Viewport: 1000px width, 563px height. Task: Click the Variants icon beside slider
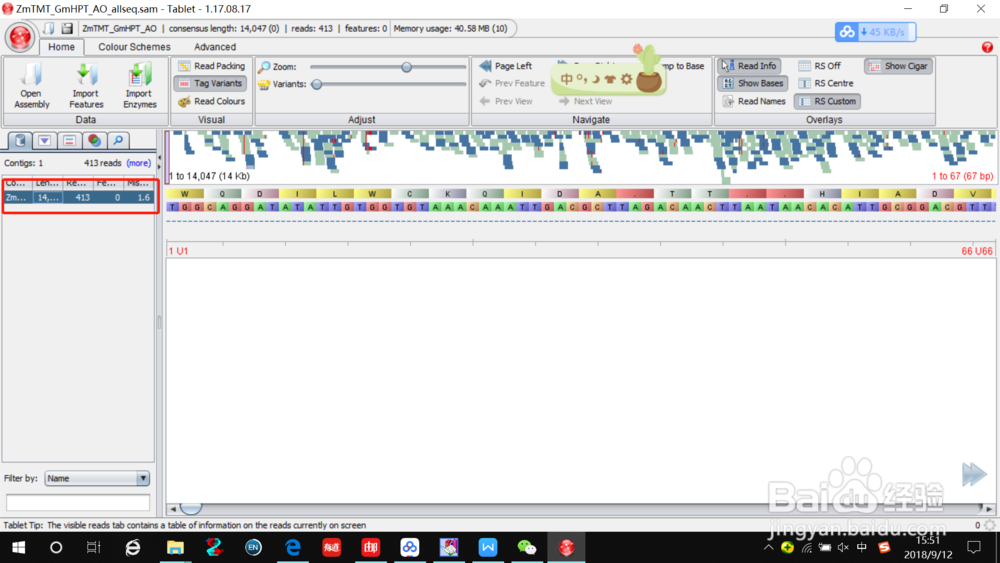tap(264, 84)
